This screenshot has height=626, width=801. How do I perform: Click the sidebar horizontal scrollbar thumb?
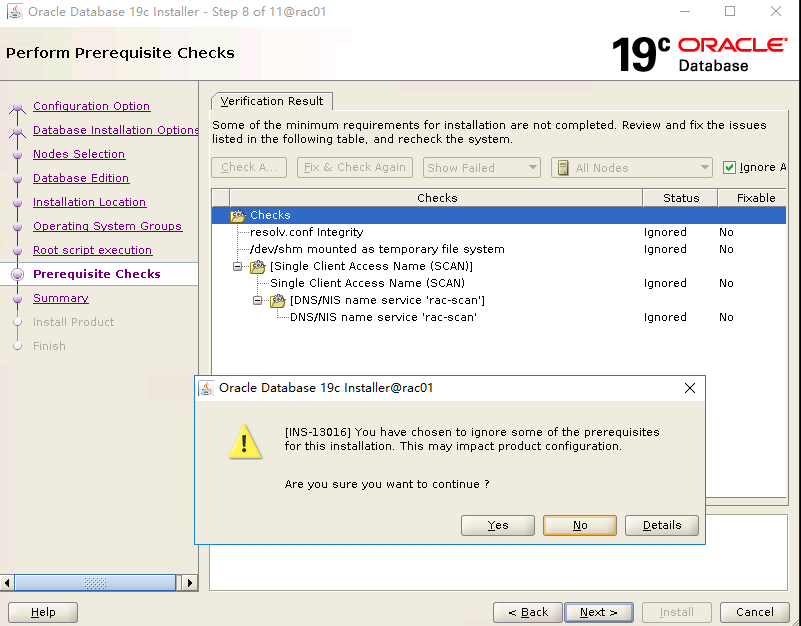tap(95, 583)
